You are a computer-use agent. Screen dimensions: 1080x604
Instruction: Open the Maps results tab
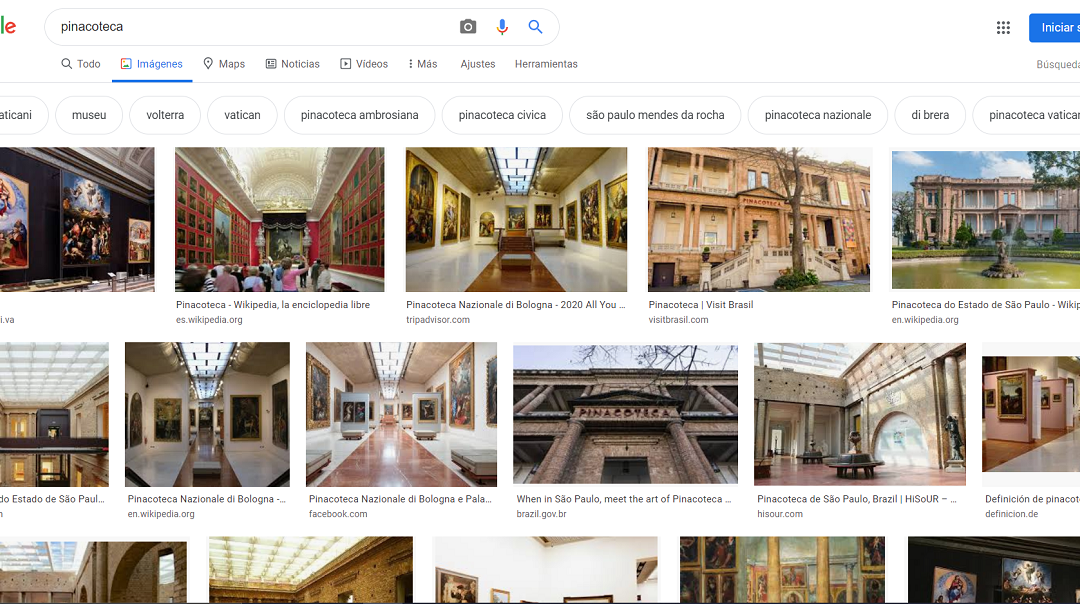(x=223, y=64)
